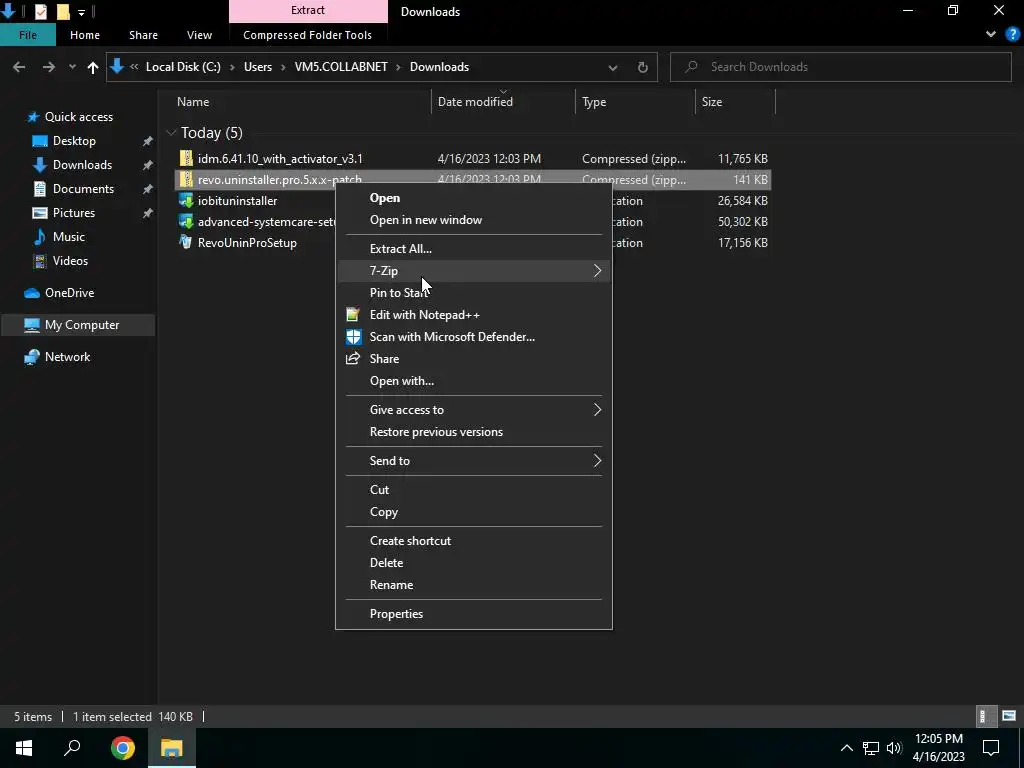Expand the Send to submenu

click(474, 461)
